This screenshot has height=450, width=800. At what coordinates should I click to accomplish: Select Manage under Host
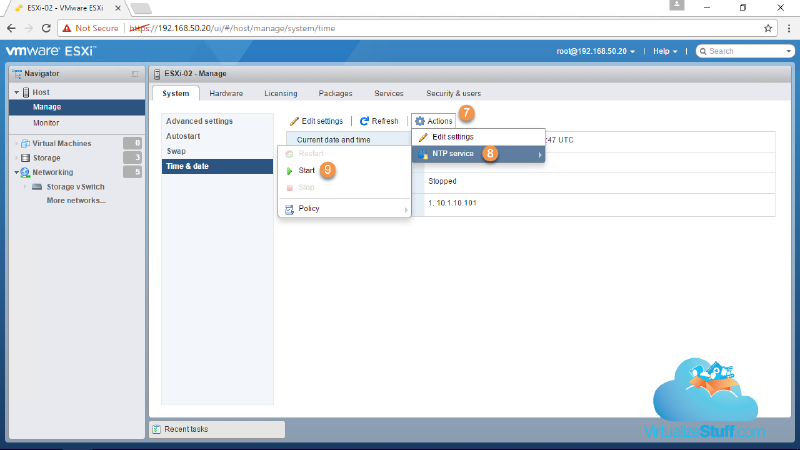click(x=77, y=107)
